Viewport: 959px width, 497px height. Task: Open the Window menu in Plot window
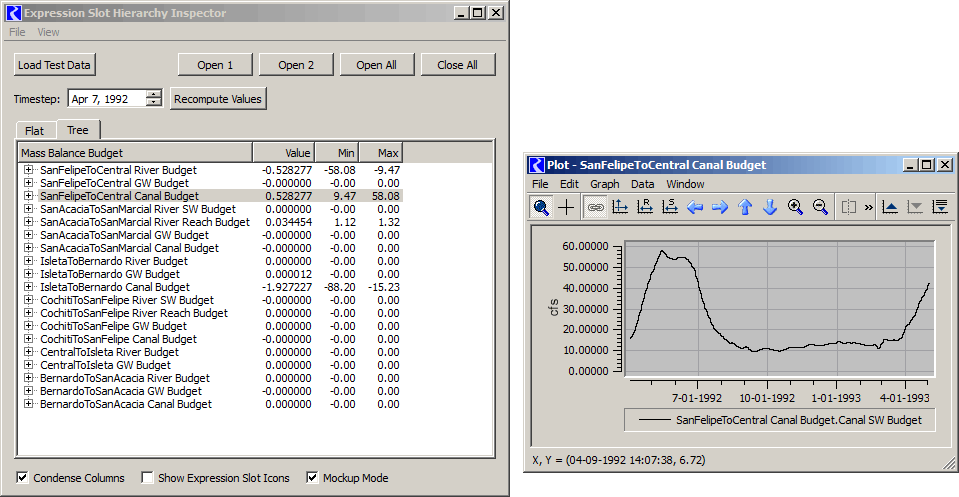[685, 184]
